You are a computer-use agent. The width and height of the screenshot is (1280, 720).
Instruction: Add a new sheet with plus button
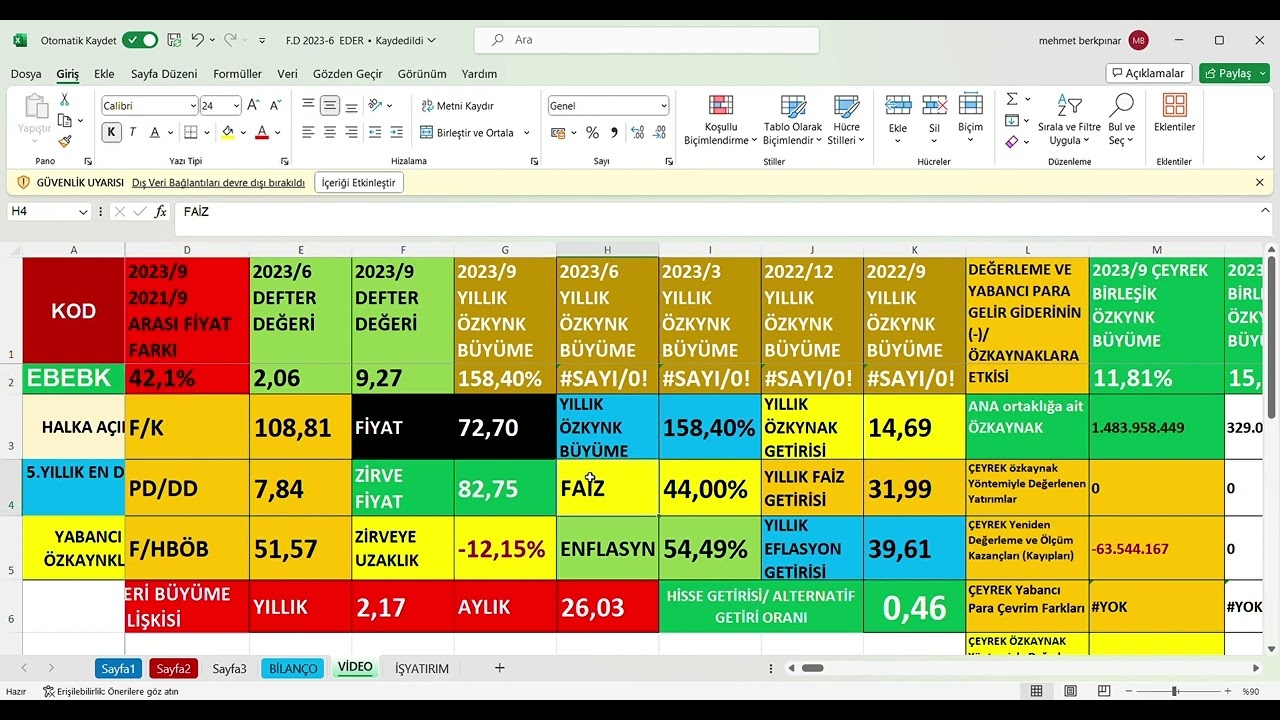click(x=499, y=668)
